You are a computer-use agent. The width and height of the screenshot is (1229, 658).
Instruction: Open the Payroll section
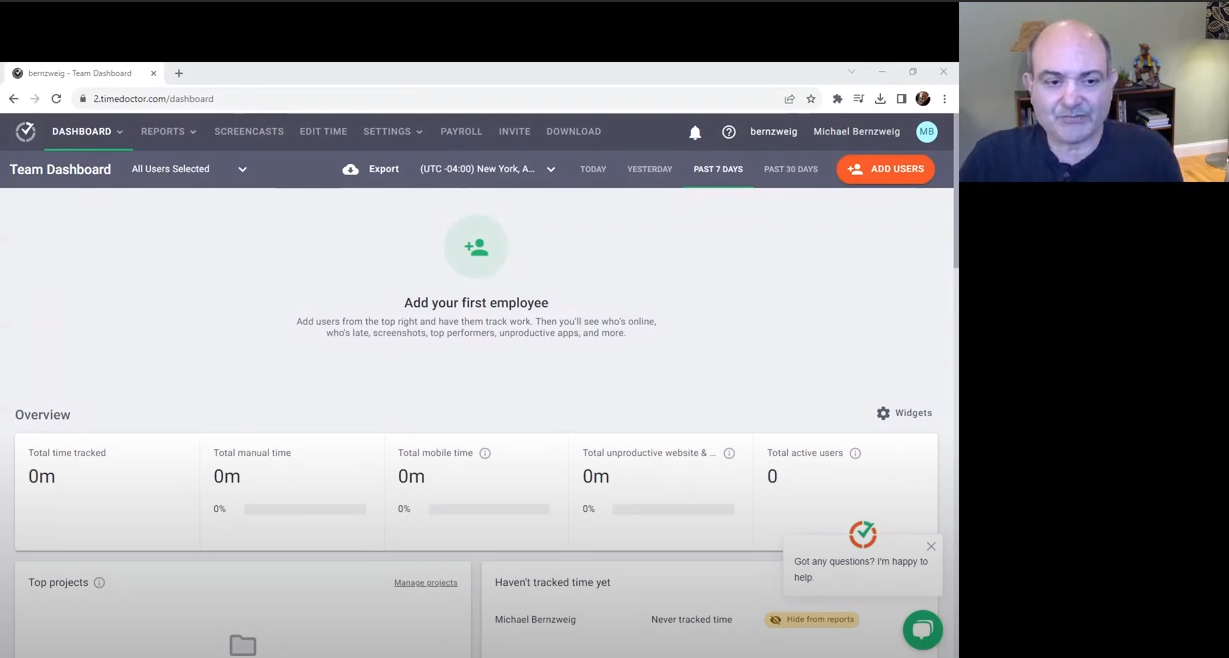[461, 132]
